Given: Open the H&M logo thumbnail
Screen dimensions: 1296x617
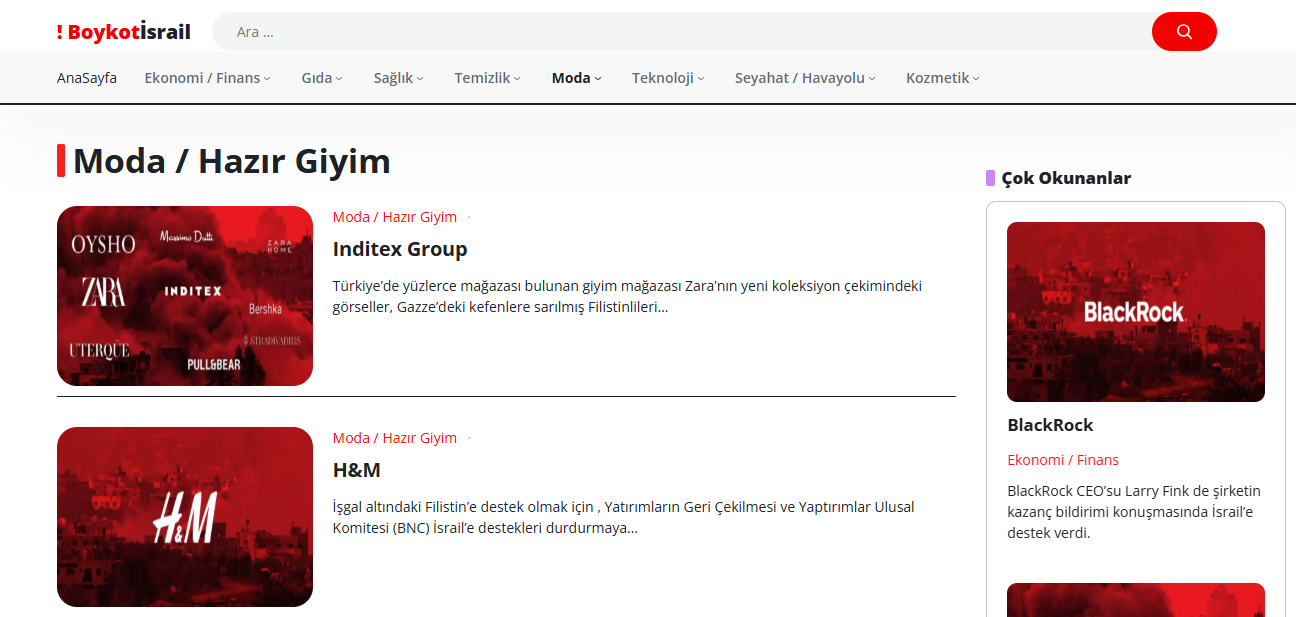Looking at the screenshot, I should [185, 517].
